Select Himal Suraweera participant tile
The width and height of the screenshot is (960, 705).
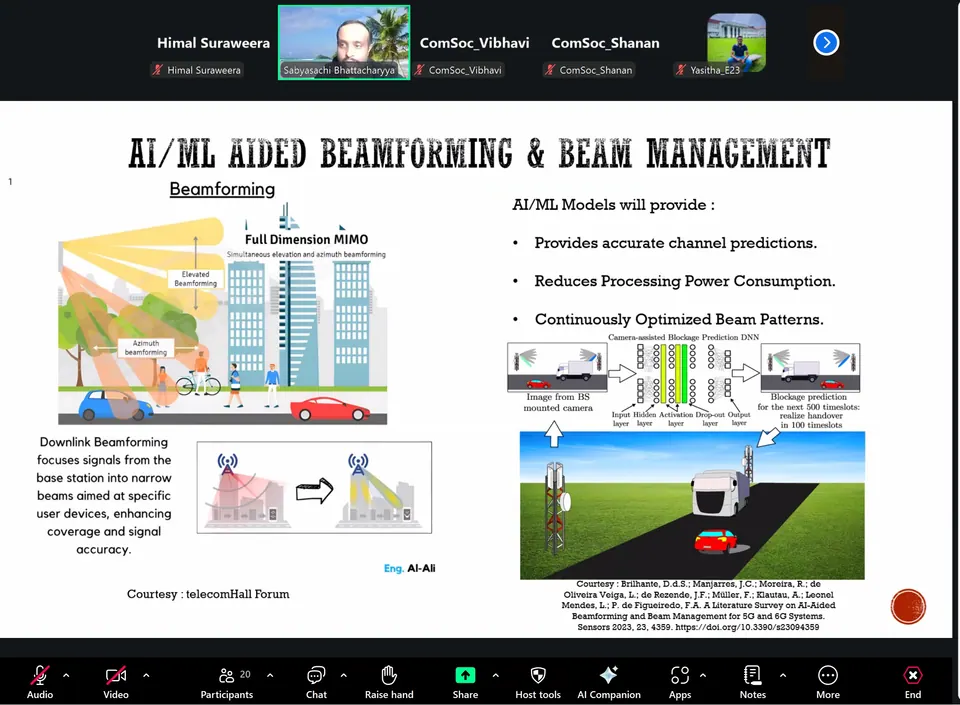[213, 43]
